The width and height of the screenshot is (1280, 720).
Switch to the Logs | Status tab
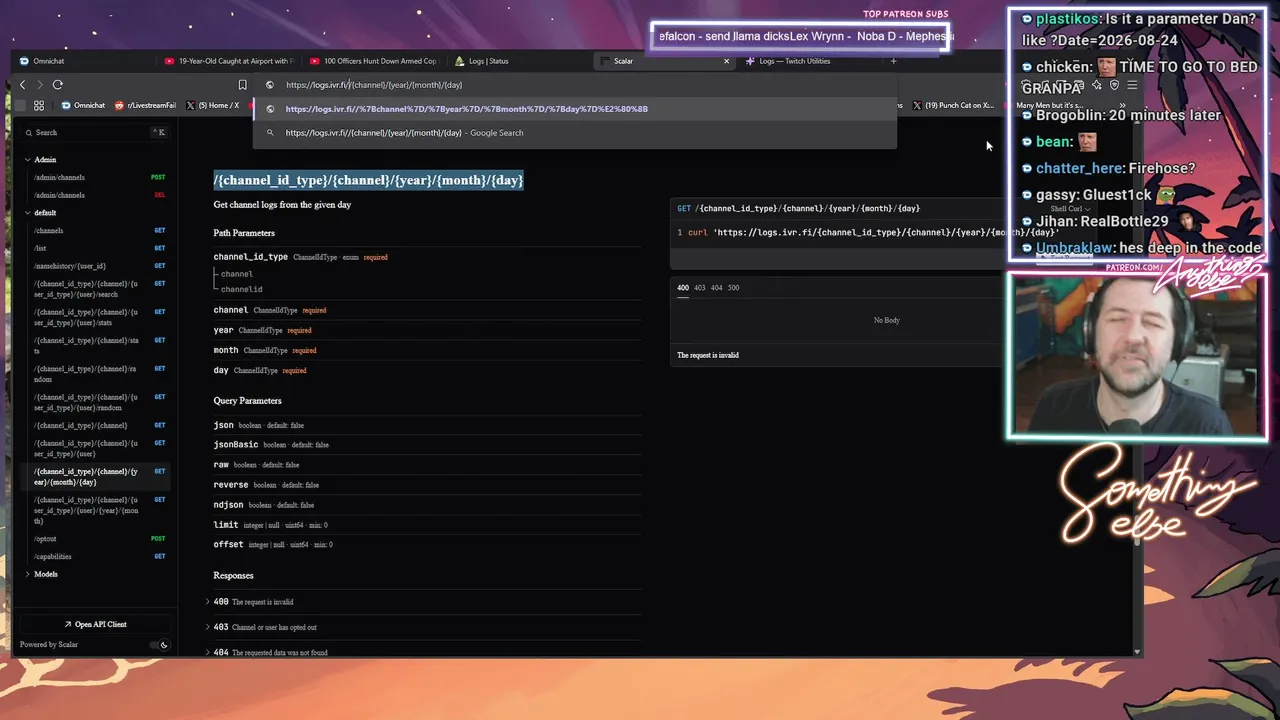518,61
